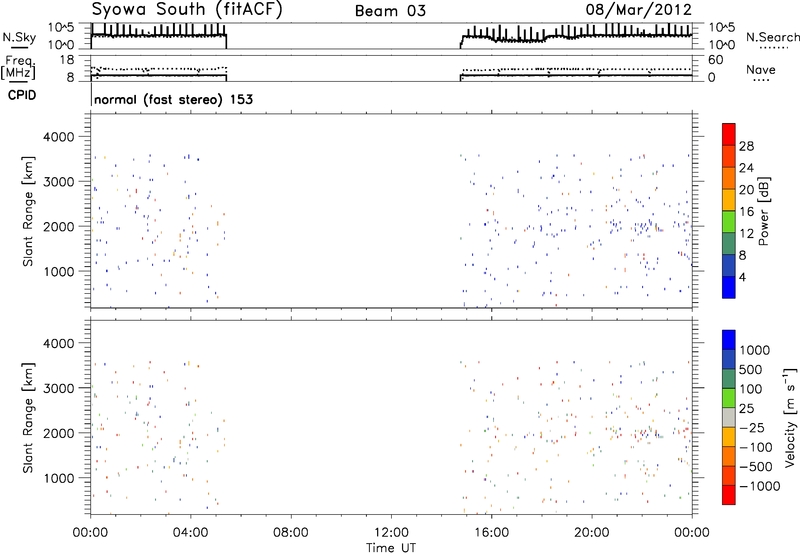Click the 'Velocity [m s⁻¹]' color bar title
Screen dimensions: 800x554
pyautogui.click(x=791, y=417)
